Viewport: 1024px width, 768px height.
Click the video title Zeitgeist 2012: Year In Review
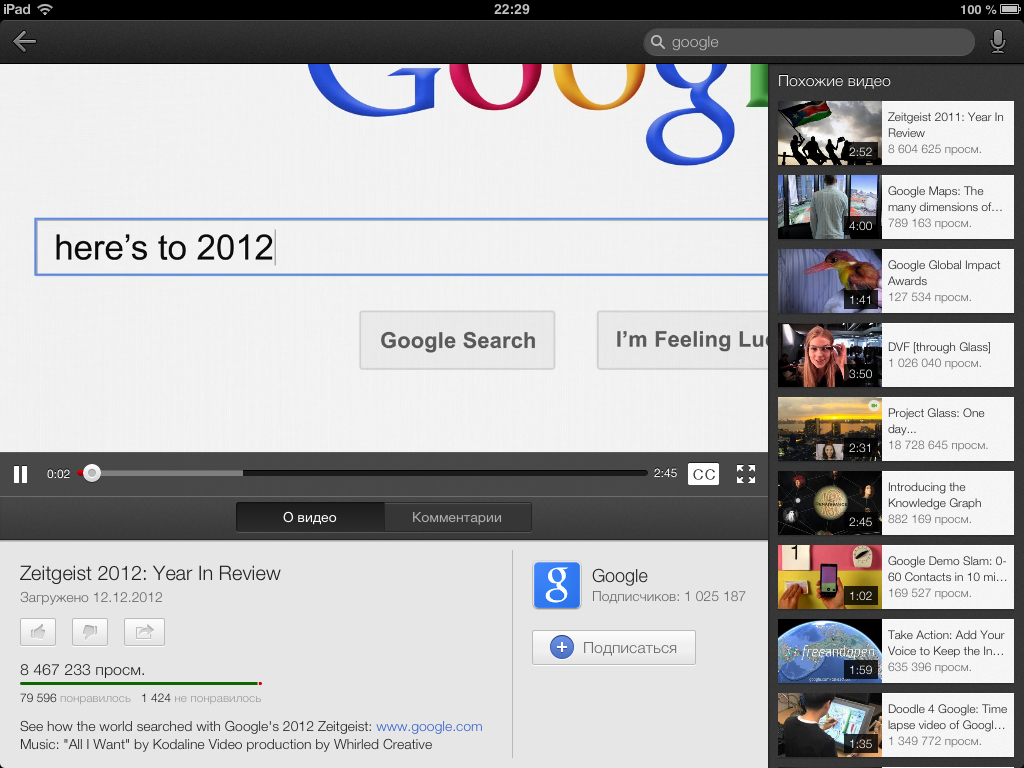[150, 573]
